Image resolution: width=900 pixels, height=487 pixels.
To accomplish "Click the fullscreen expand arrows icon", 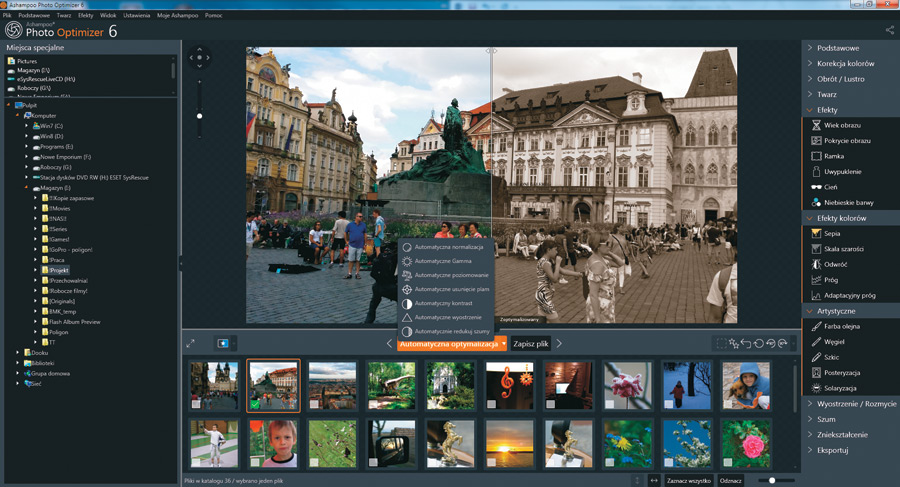I will pyautogui.click(x=190, y=343).
